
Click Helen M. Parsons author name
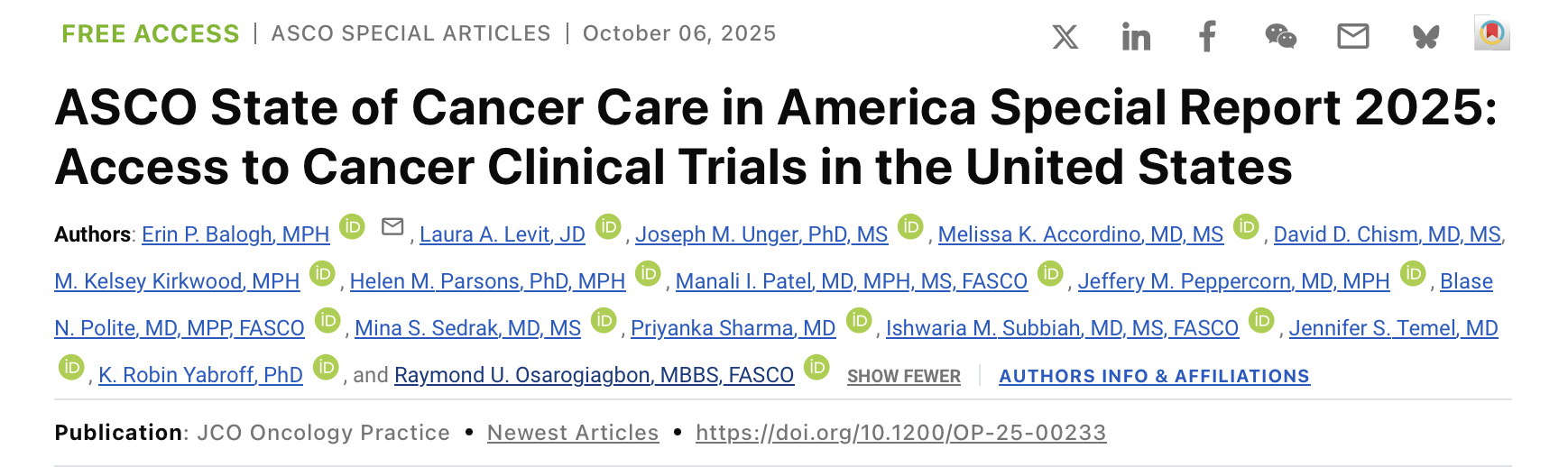(487, 282)
